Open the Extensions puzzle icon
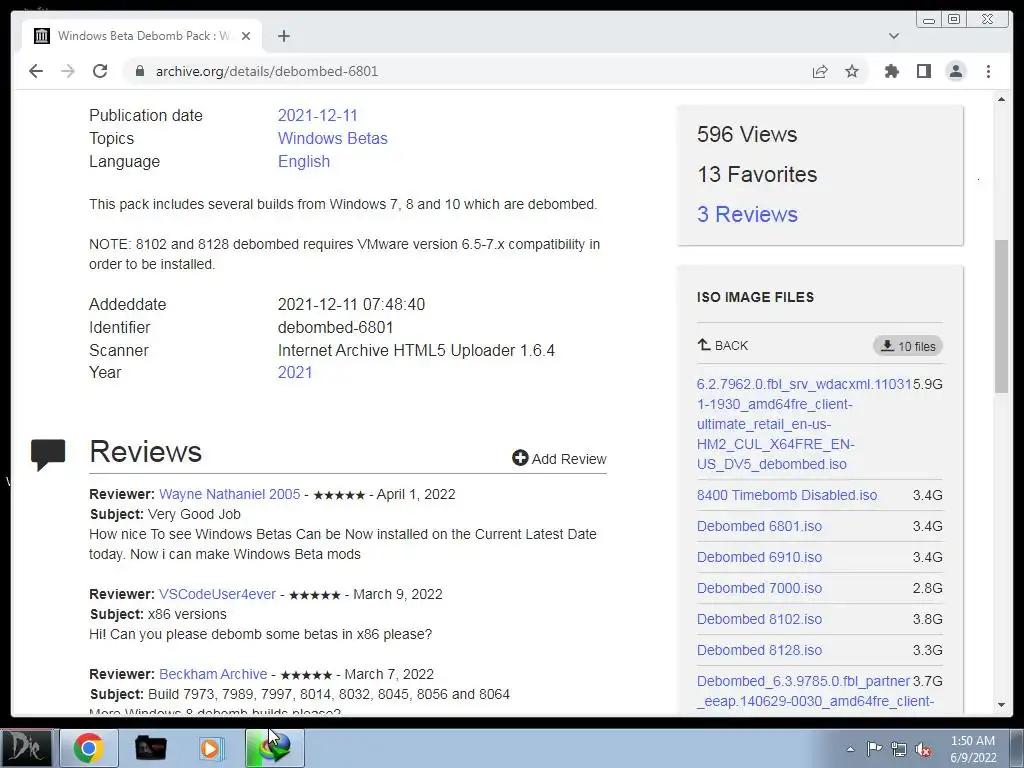Image resolution: width=1024 pixels, height=768 pixels. point(891,71)
